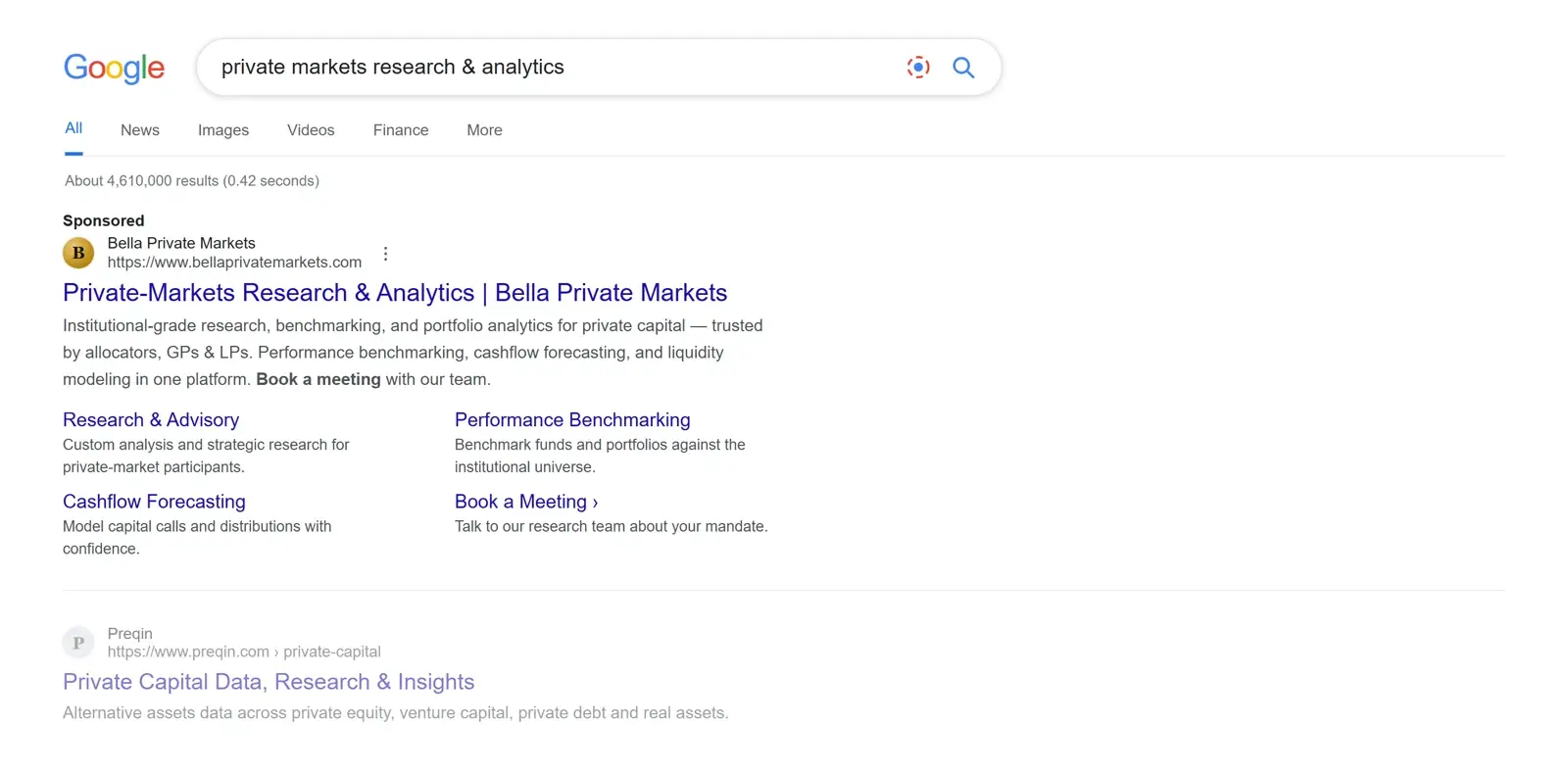This screenshot has height=771, width=1568.
Task: Click the Google logo
Action: [x=114, y=68]
